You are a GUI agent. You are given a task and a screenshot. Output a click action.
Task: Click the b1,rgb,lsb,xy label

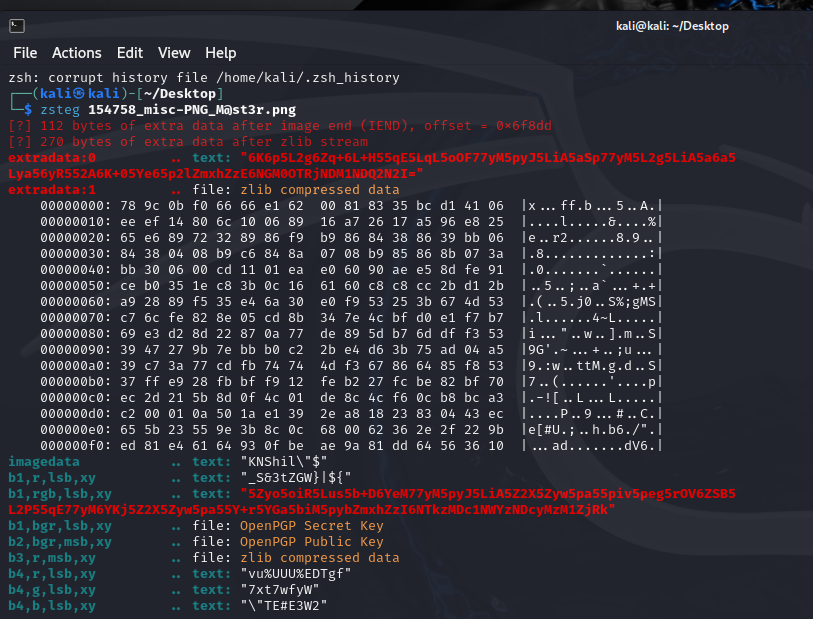coord(60,494)
